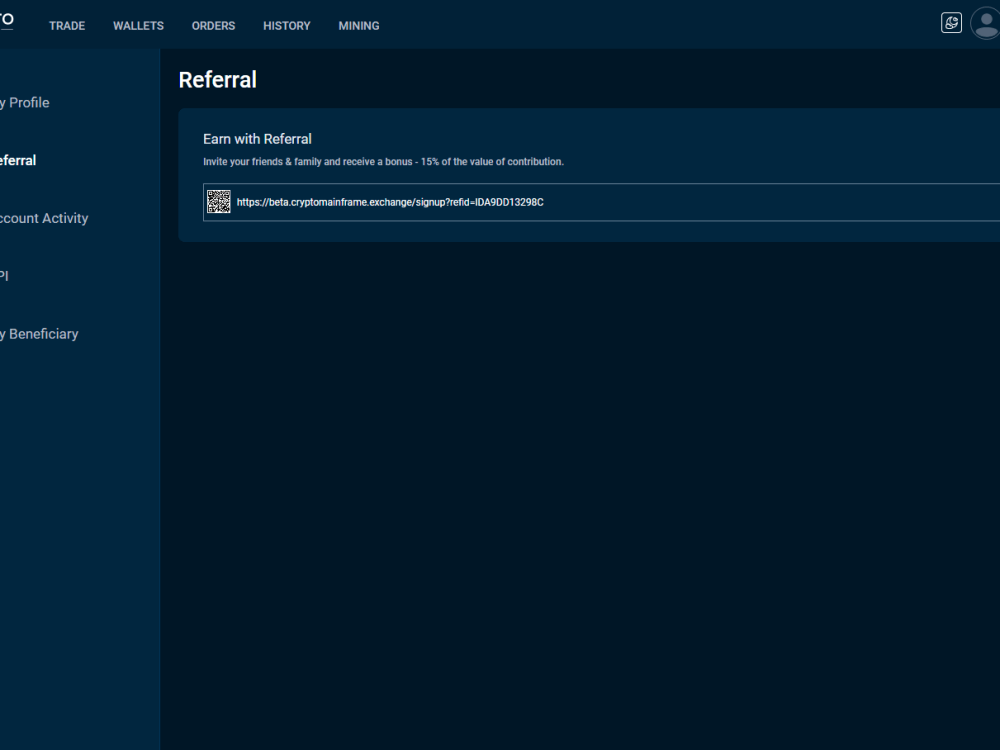Click the 'Earn with Referral' heading

(x=257, y=139)
